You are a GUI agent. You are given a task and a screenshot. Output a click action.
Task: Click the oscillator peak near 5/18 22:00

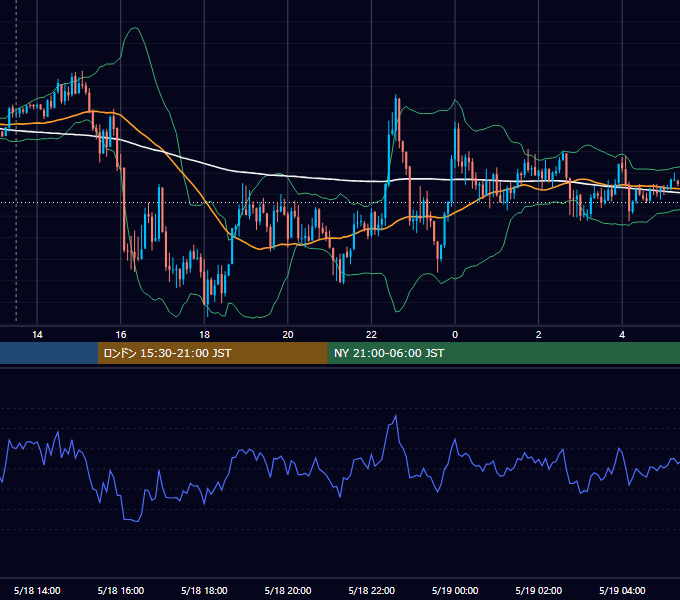(x=396, y=416)
